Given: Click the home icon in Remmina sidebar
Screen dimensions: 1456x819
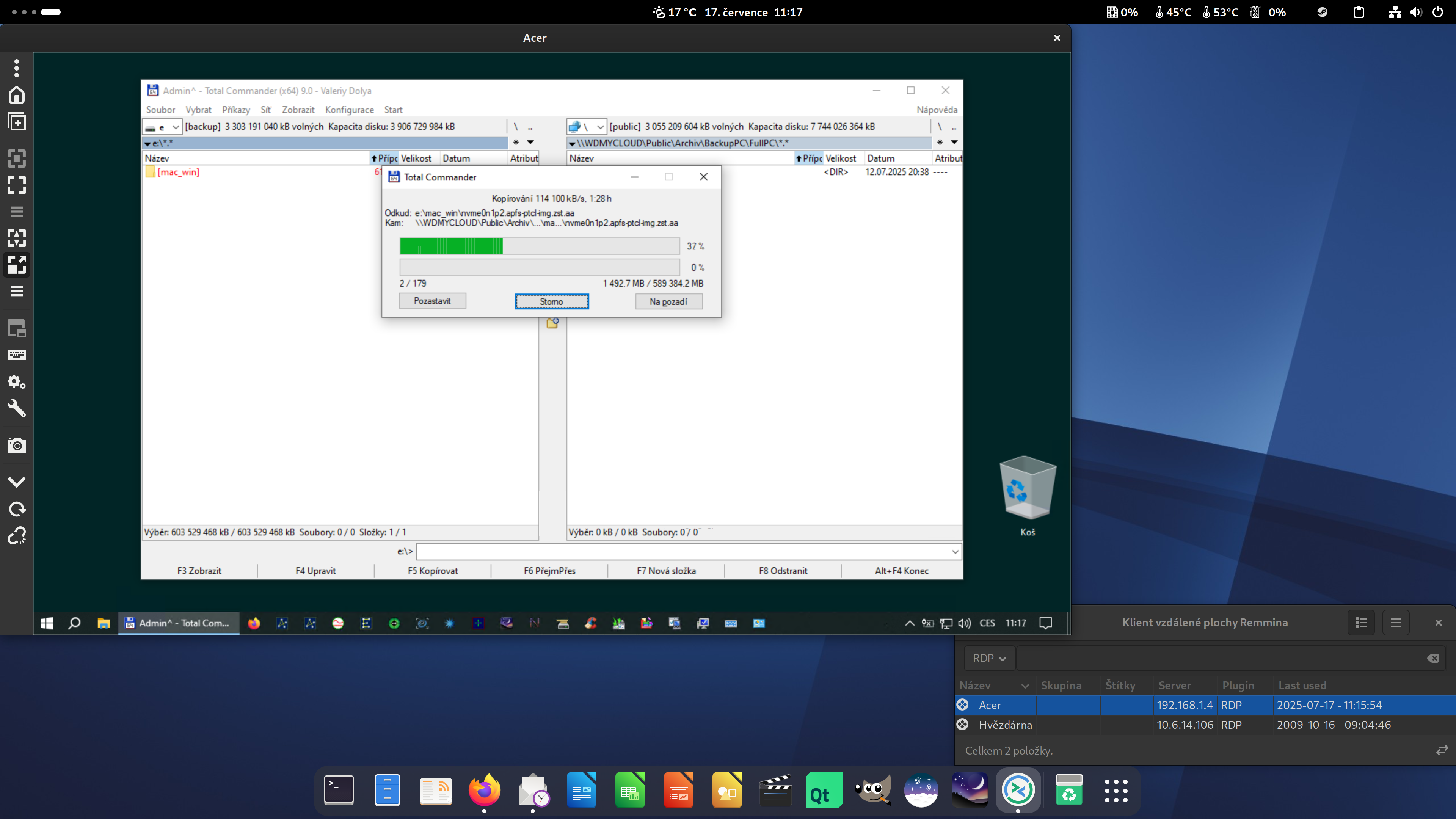Looking at the screenshot, I should 16,95.
